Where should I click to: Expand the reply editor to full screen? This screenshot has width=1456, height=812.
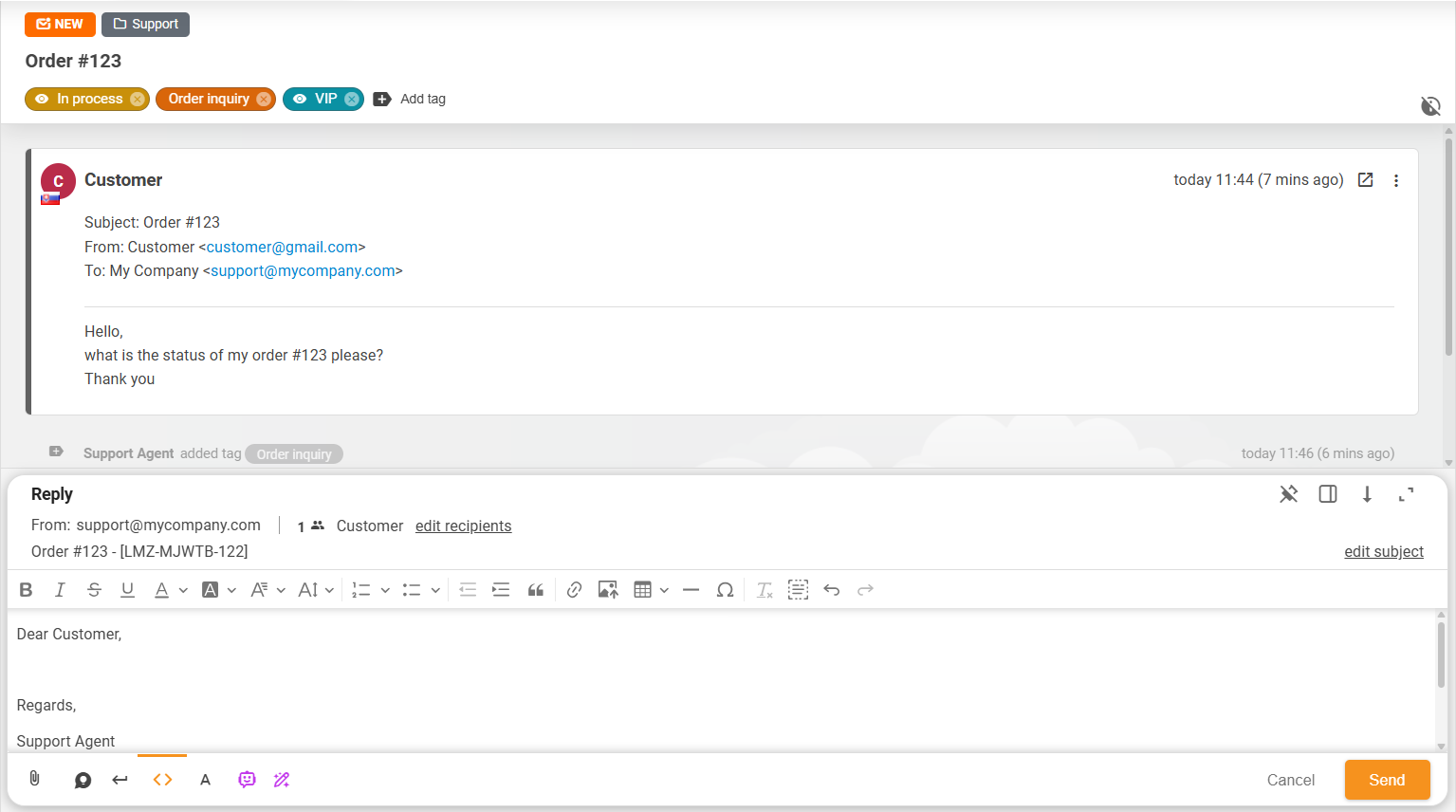tap(1406, 494)
